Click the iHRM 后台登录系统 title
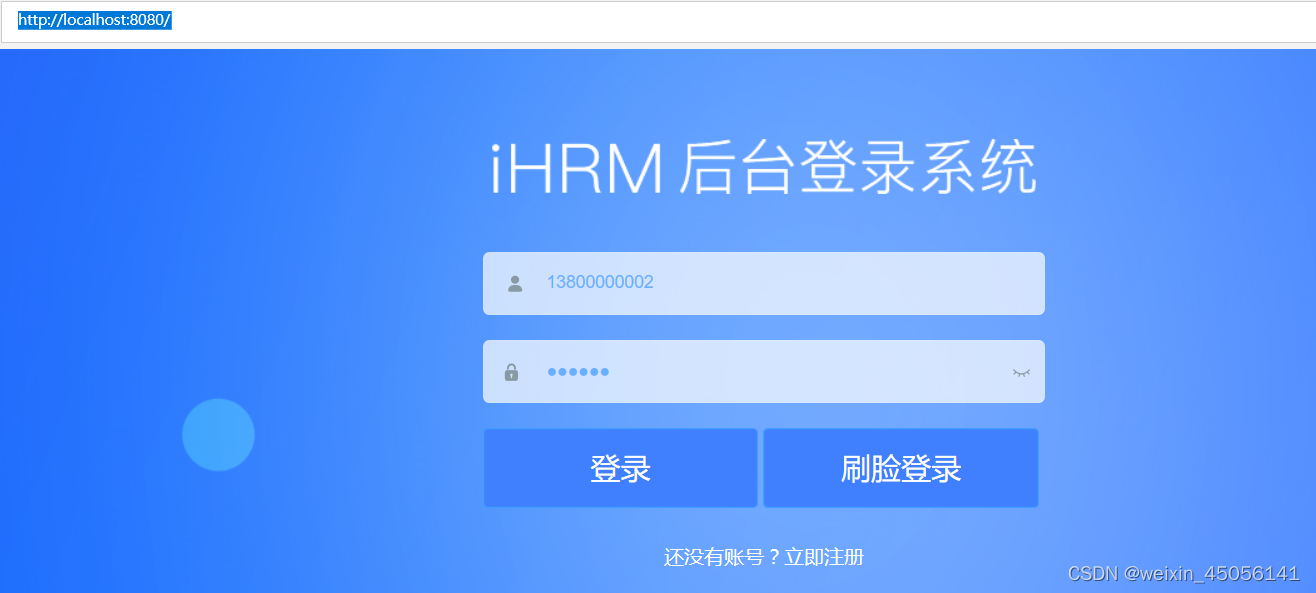Screen dimensions: 1316x593 click(763, 165)
